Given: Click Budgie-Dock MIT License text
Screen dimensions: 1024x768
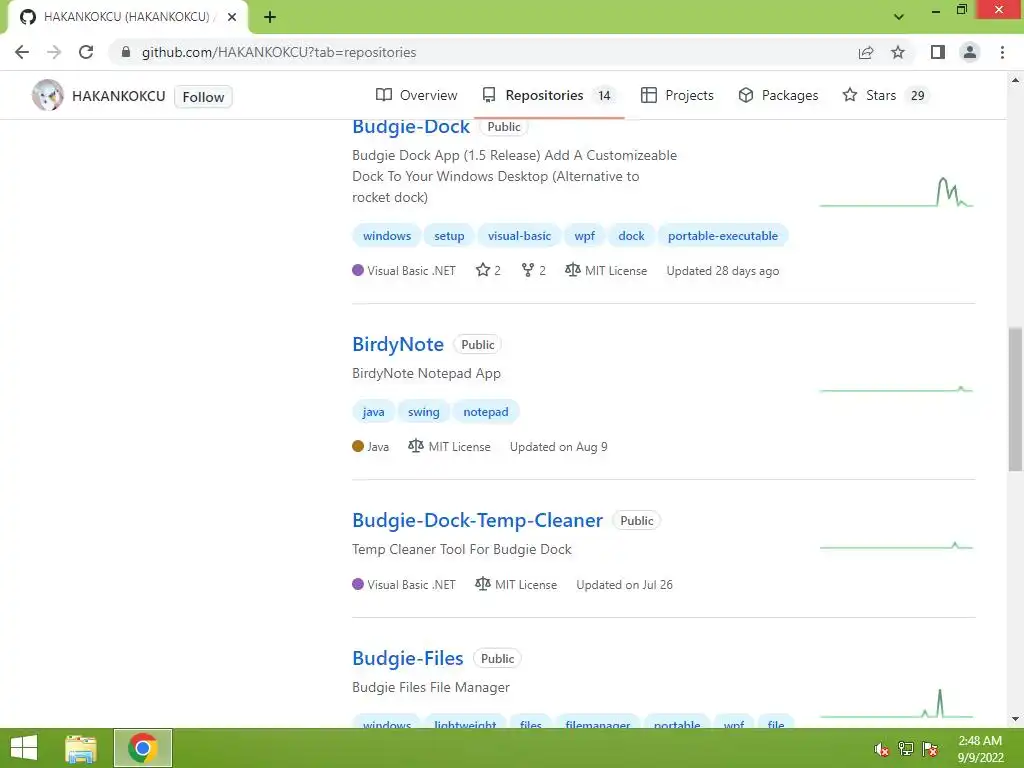Looking at the screenshot, I should (616, 270).
